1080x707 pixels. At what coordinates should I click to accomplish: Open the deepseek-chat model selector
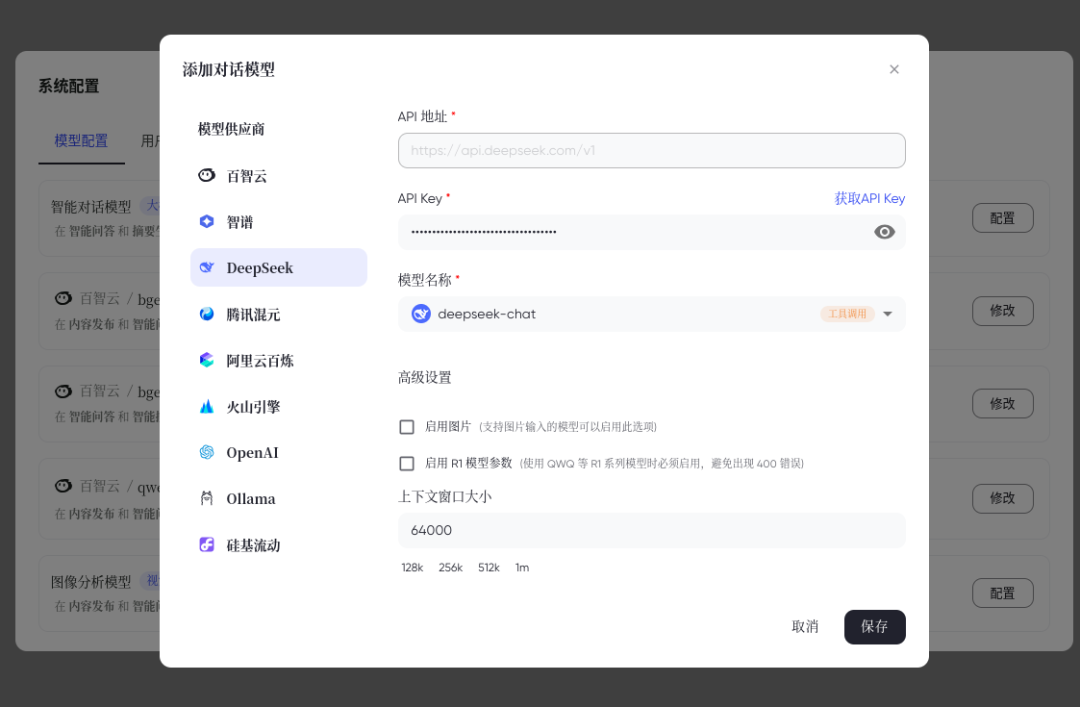pos(652,314)
